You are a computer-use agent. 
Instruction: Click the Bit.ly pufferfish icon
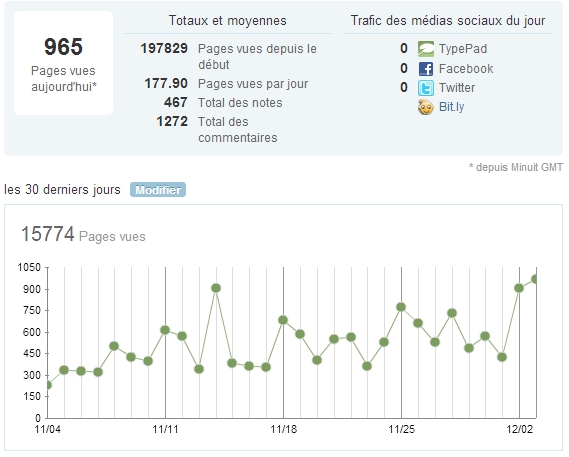click(426, 107)
